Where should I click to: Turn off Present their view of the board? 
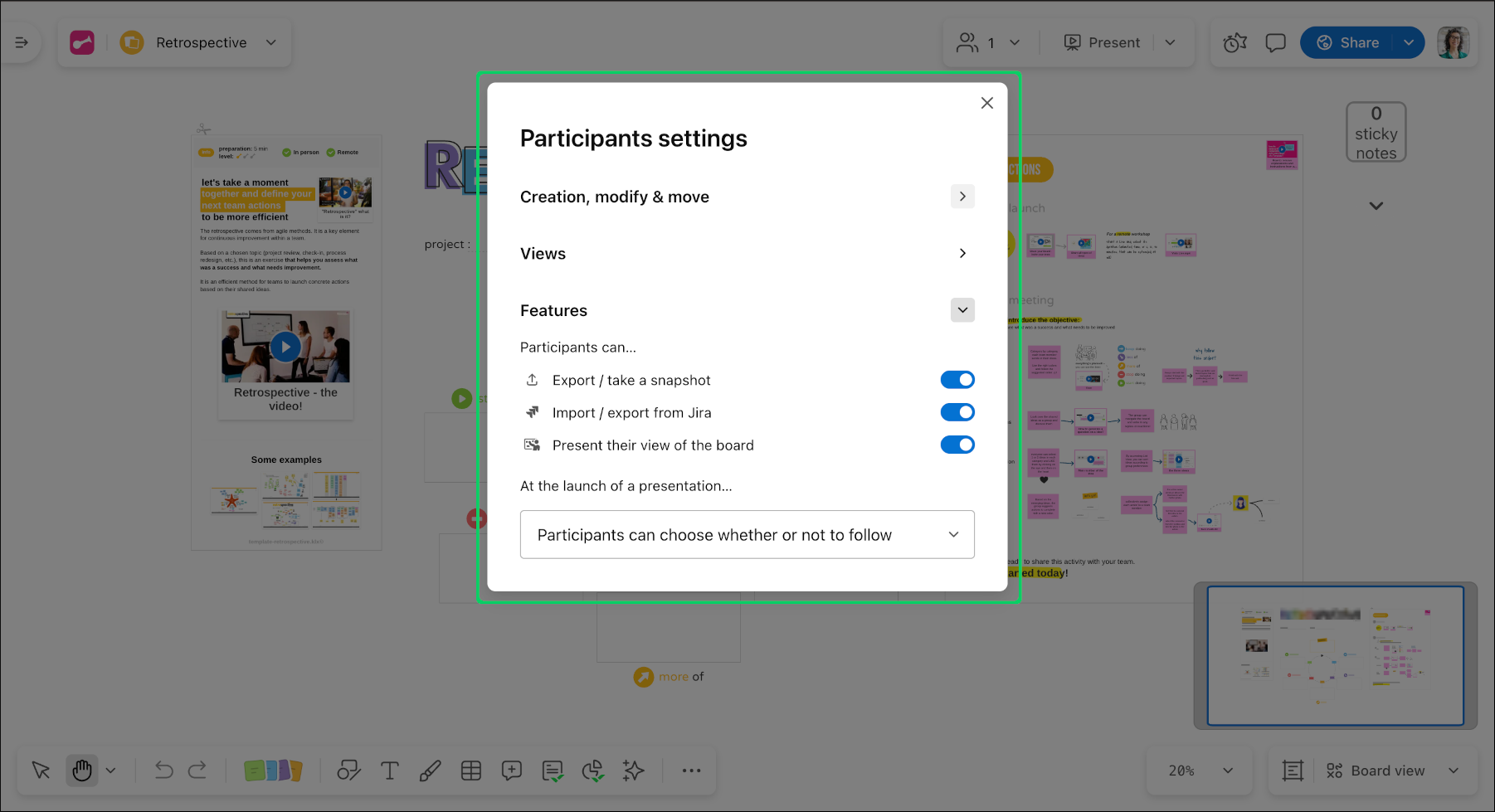pyautogui.click(x=957, y=445)
